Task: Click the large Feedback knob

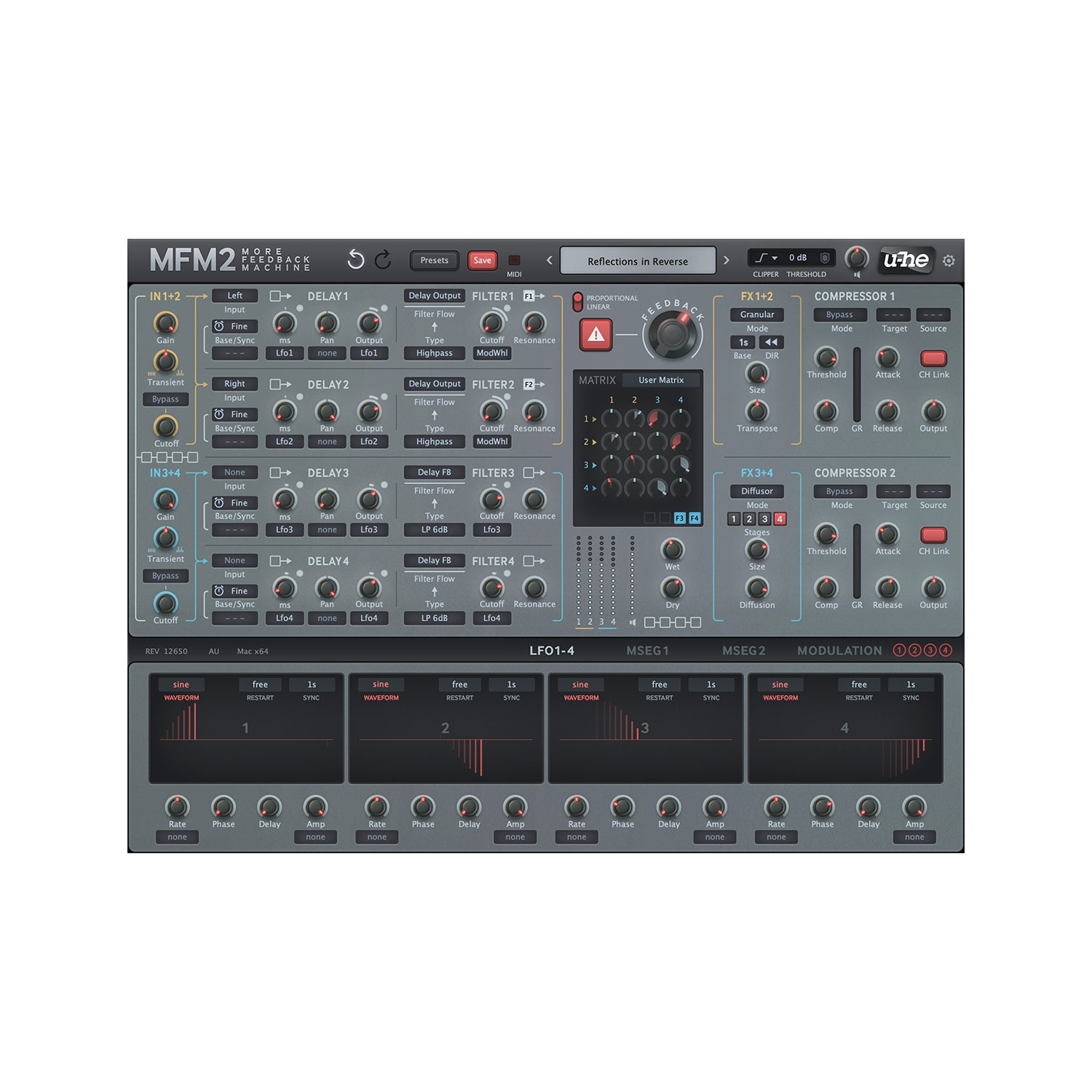Action: click(671, 334)
